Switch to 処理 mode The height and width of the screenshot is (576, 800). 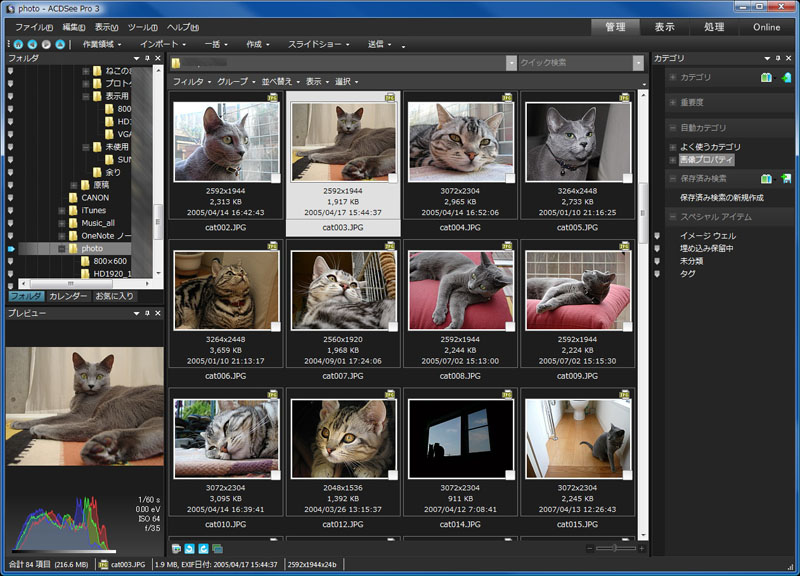point(713,27)
